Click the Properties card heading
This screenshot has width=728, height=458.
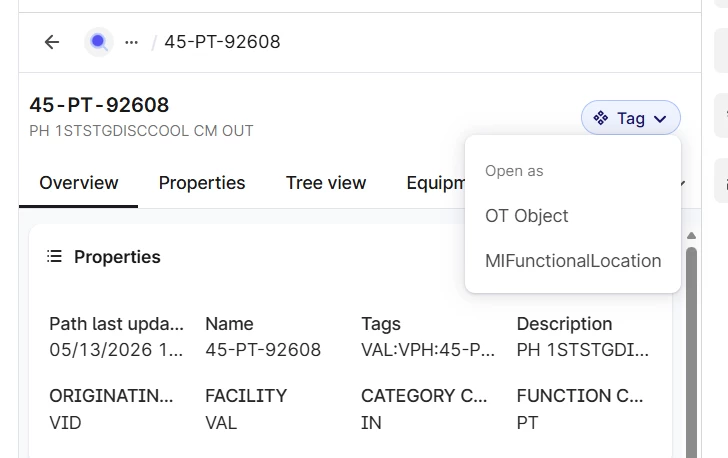117,257
